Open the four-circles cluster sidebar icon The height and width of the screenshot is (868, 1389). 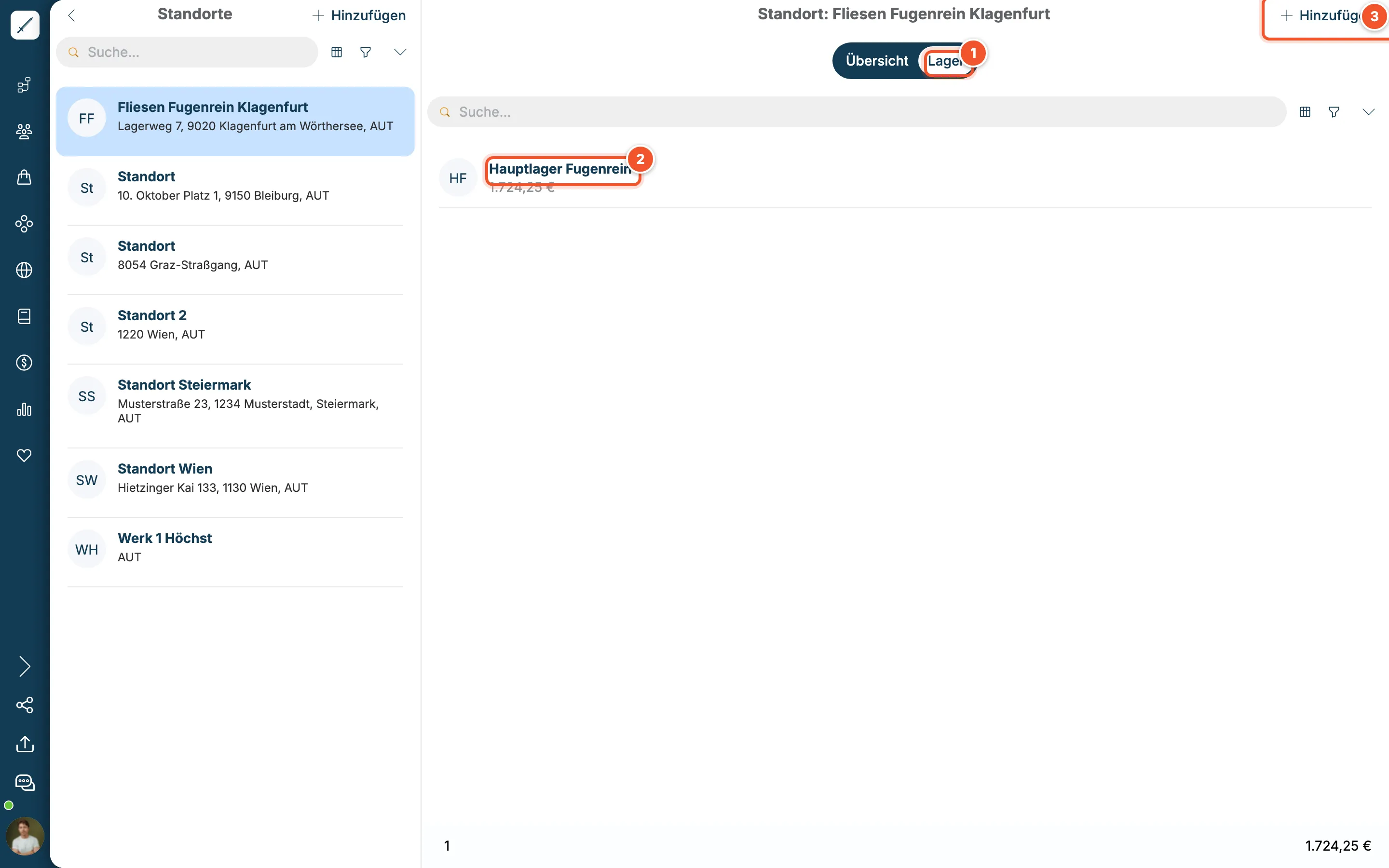coord(24,224)
